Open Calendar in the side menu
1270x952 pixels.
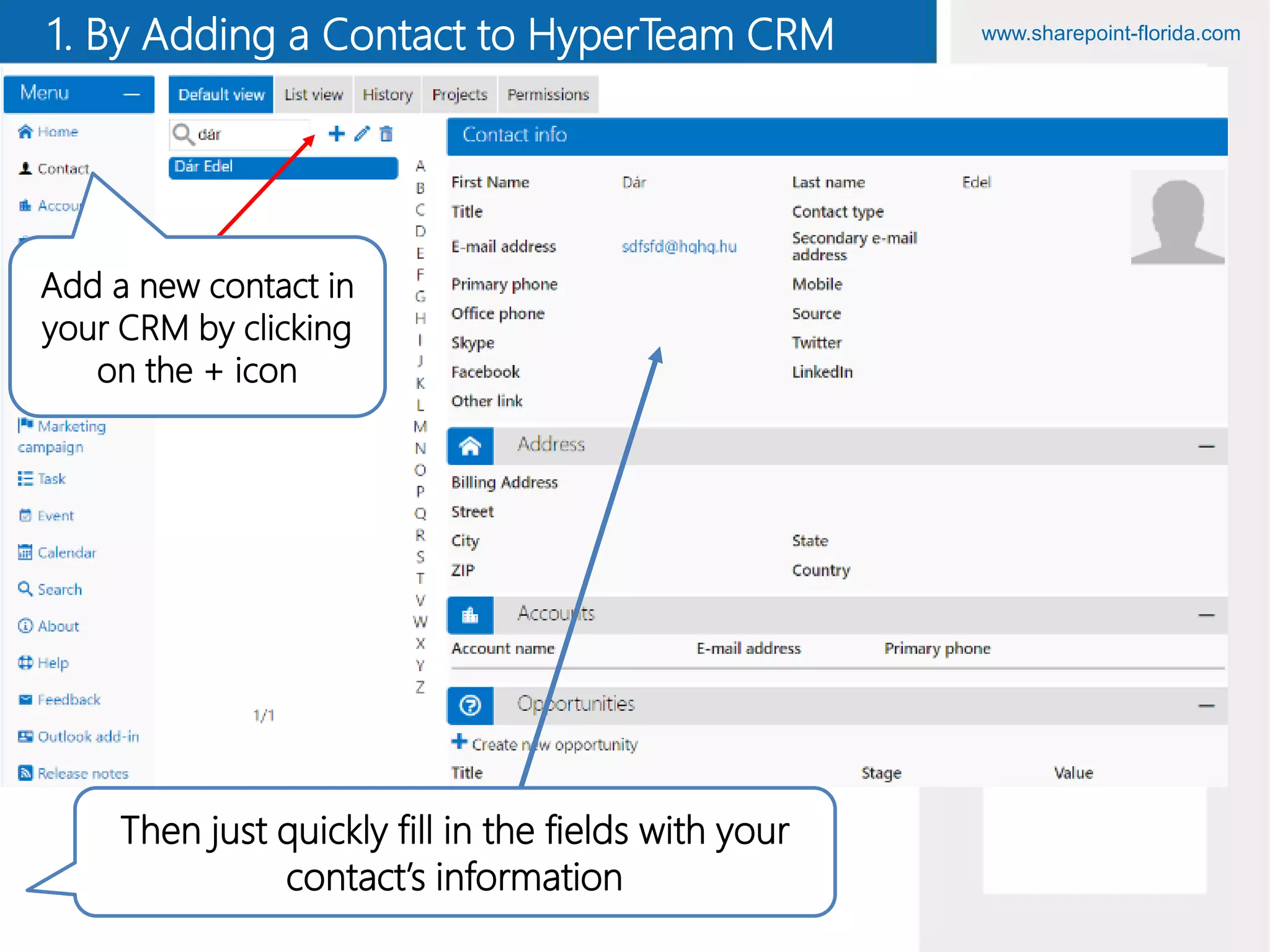click(x=57, y=552)
